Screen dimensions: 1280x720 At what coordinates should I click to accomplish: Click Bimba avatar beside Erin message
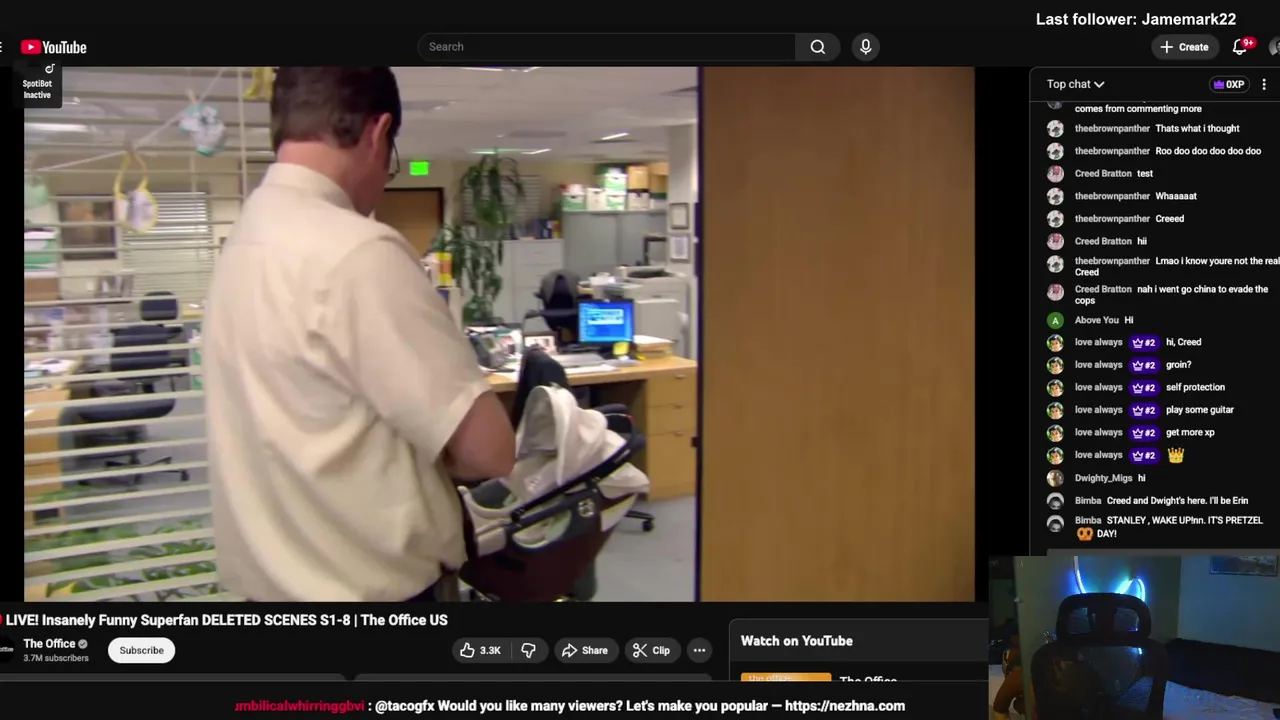pyautogui.click(x=1055, y=500)
